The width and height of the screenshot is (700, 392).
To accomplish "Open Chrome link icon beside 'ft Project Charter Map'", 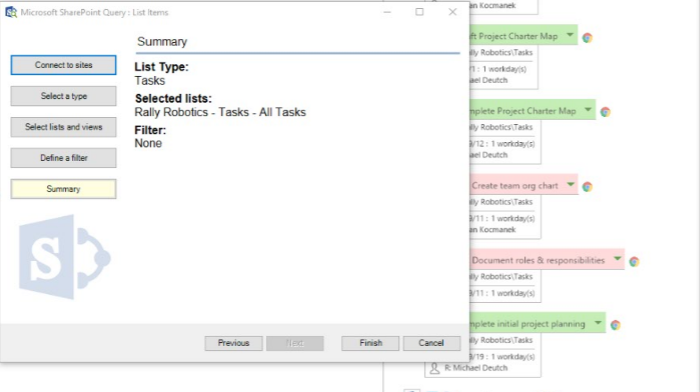I will [x=588, y=38].
